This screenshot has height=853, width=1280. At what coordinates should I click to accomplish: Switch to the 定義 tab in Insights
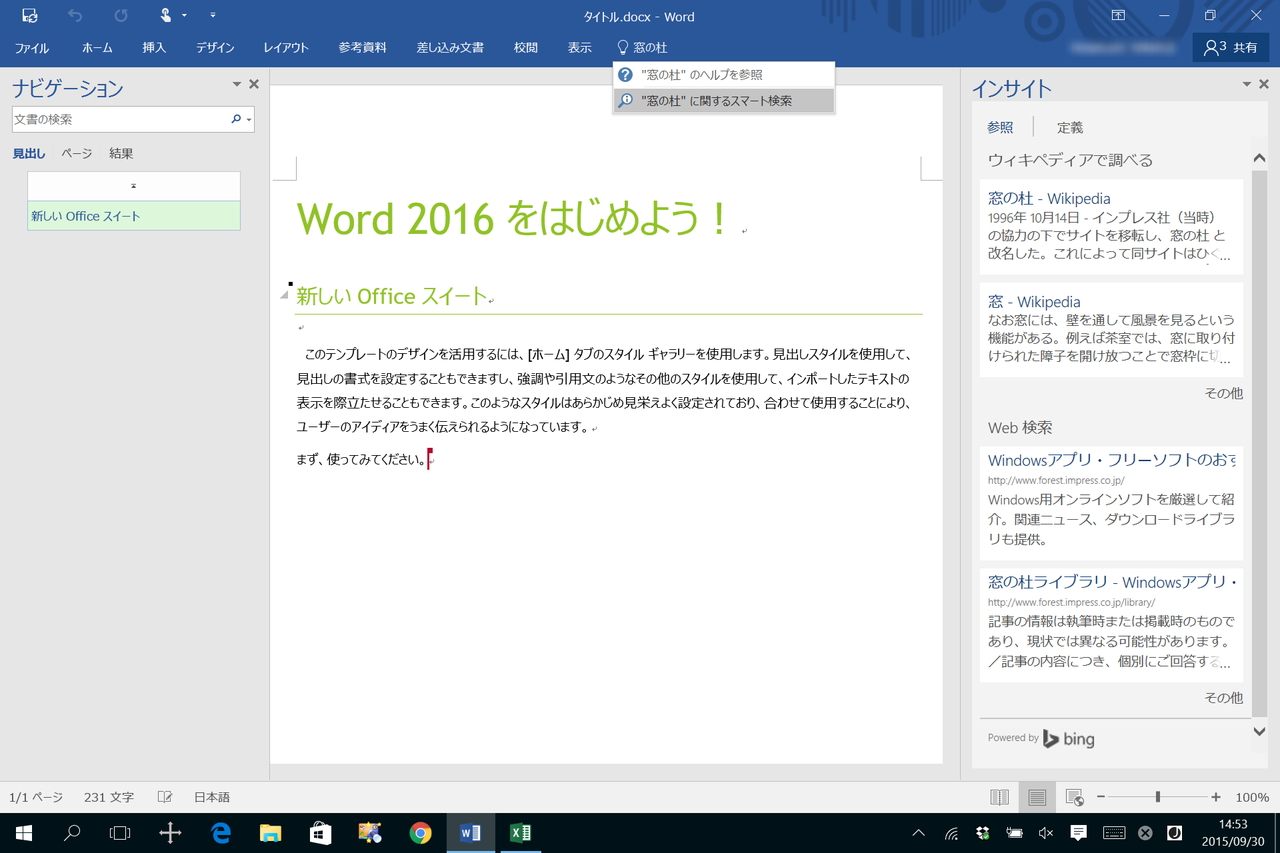pos(1069,127)
